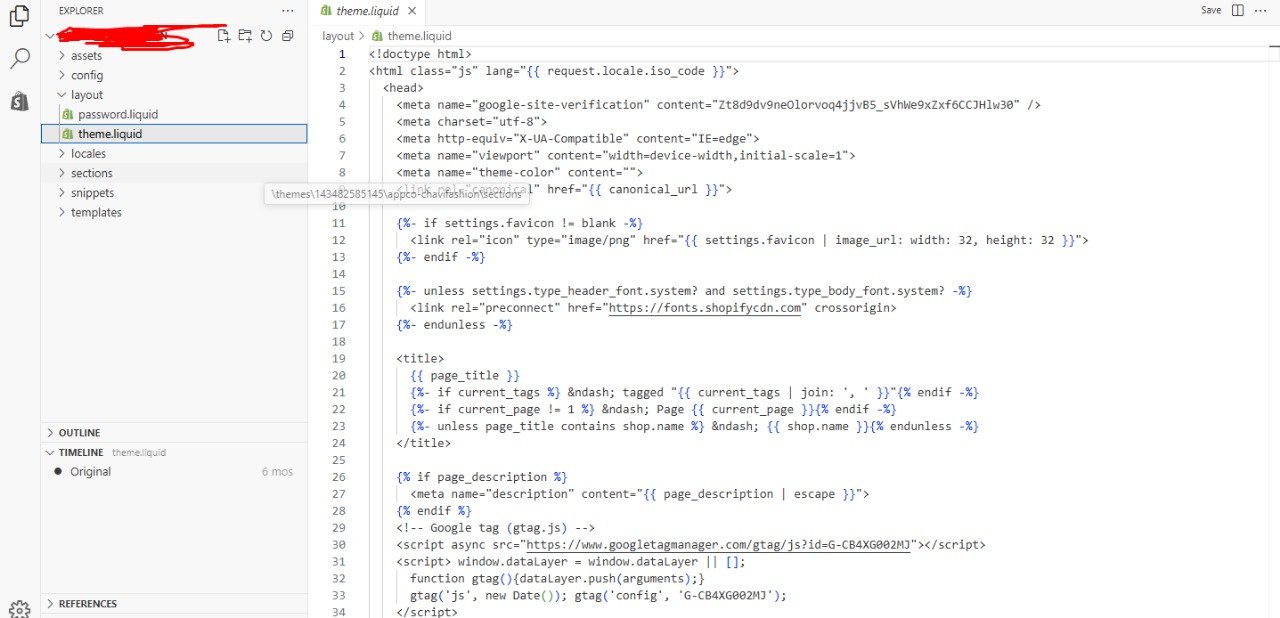
Task: Select the theme.liquid editor tab
Action: coord(366,10)
